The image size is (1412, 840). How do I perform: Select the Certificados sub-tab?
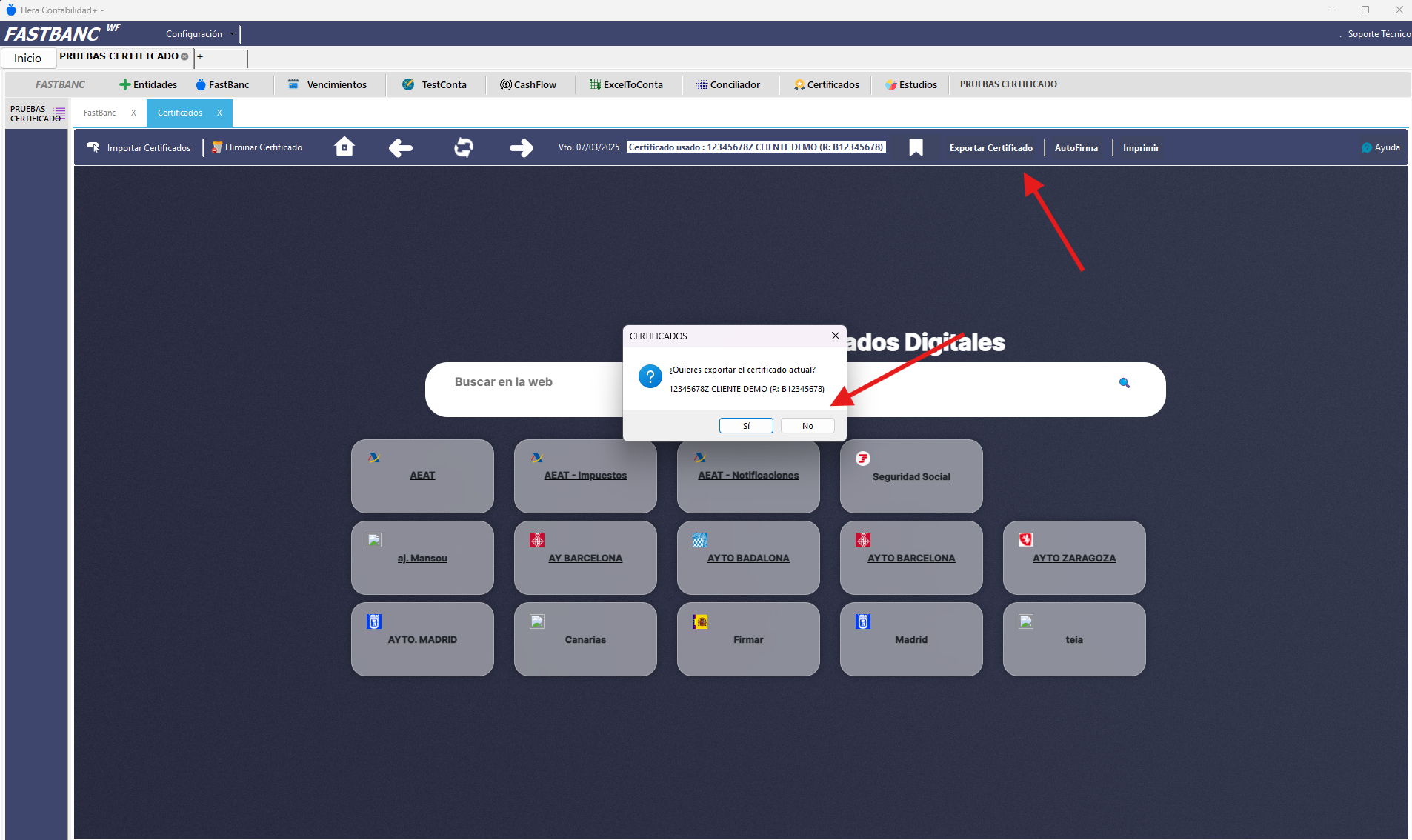coord(180,113)
